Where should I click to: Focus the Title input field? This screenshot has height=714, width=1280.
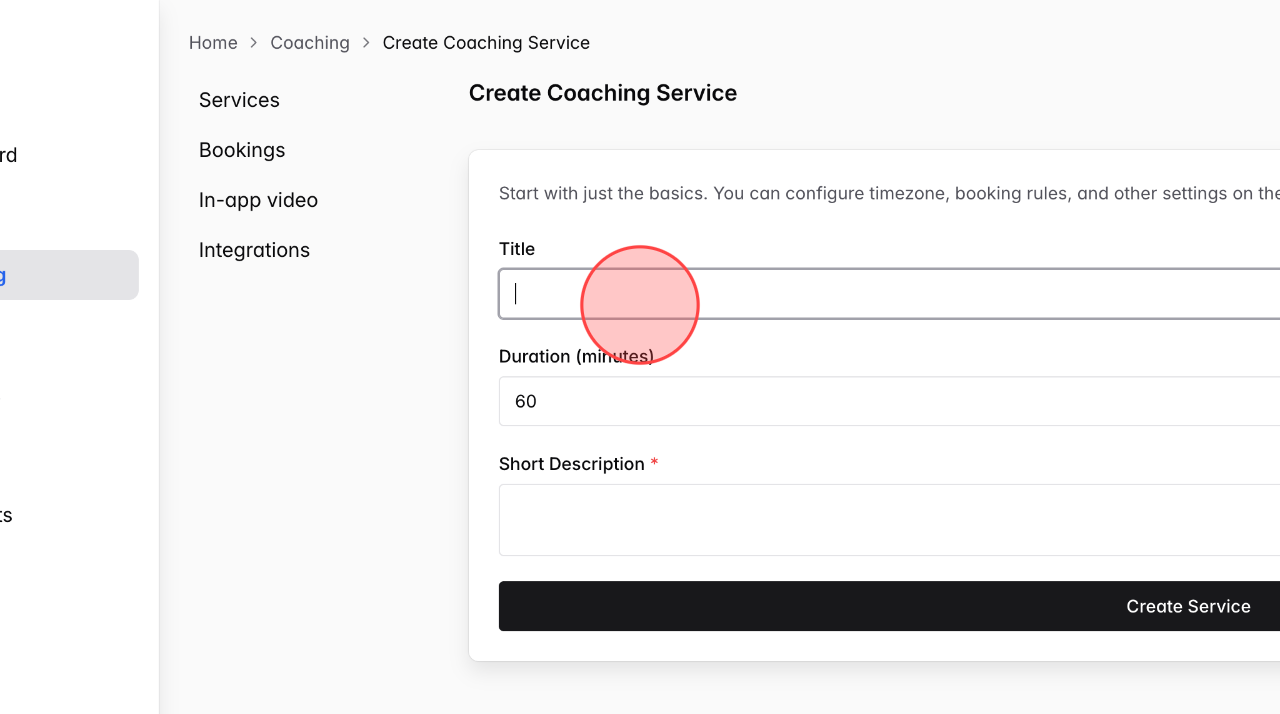pos(889,294)
